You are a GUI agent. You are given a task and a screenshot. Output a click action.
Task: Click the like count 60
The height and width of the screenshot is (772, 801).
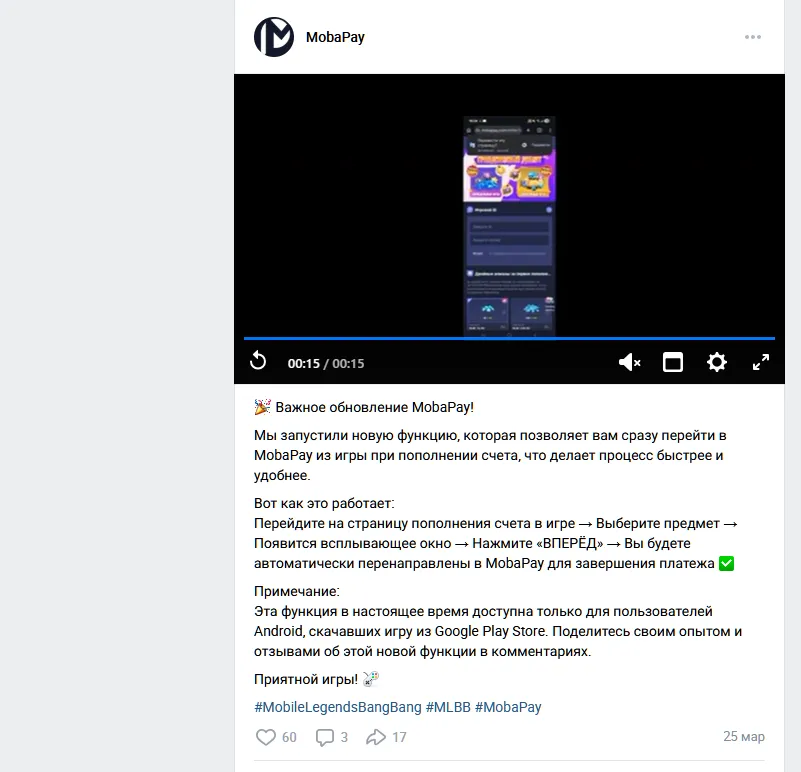289,737
